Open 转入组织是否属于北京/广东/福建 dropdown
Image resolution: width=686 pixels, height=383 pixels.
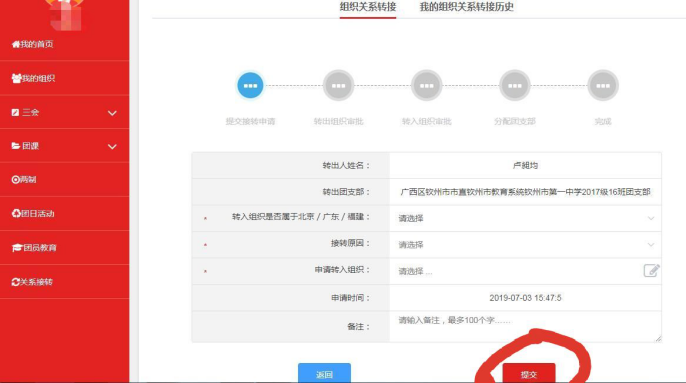pyautogui.click(x=525, y=218)
